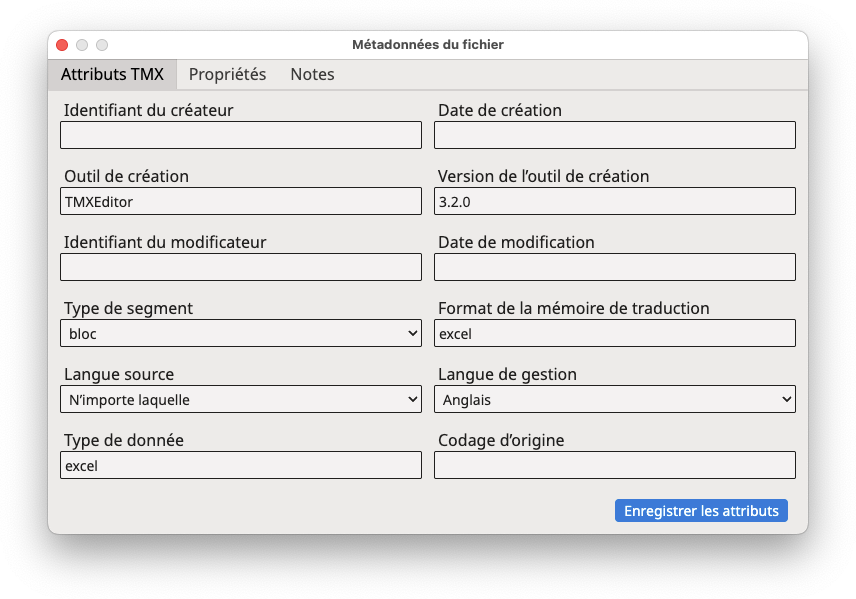This screenshot has width=856, height=599.
Task: Click the Identifiant du modificateur field
Action: point(241,267)
